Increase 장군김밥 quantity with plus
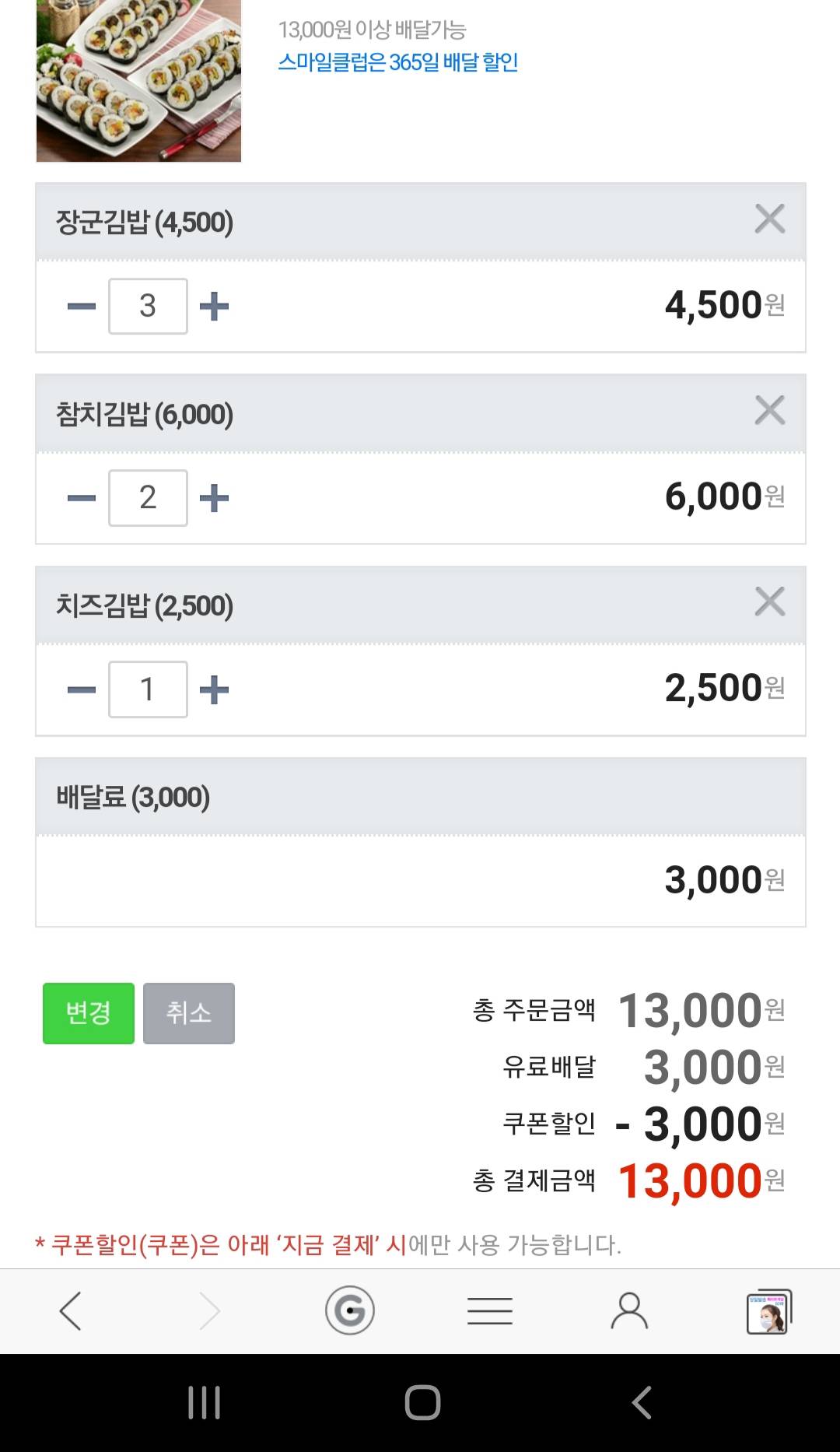 (214, 307)
